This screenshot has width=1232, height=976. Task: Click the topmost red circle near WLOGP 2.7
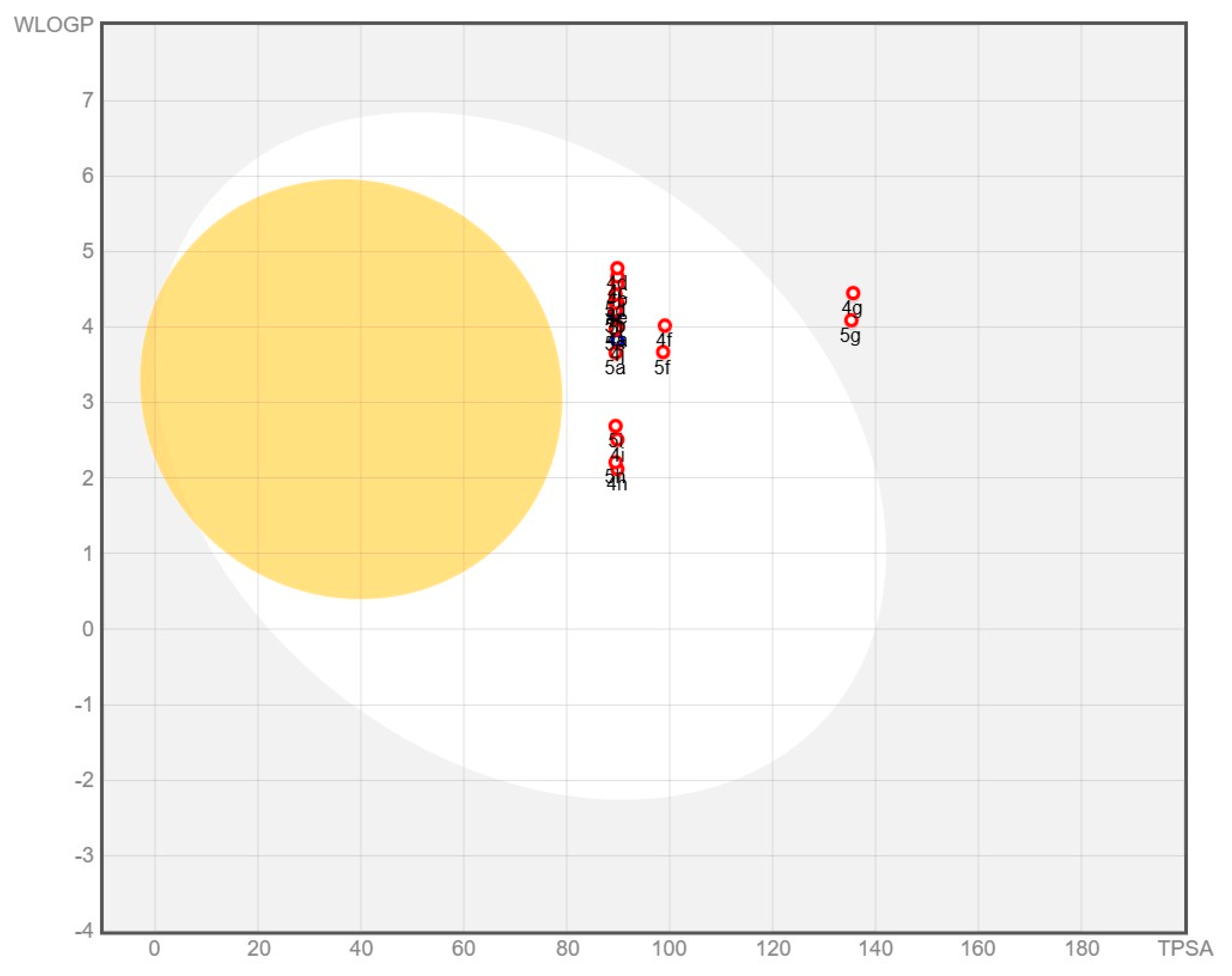[615, 426]
